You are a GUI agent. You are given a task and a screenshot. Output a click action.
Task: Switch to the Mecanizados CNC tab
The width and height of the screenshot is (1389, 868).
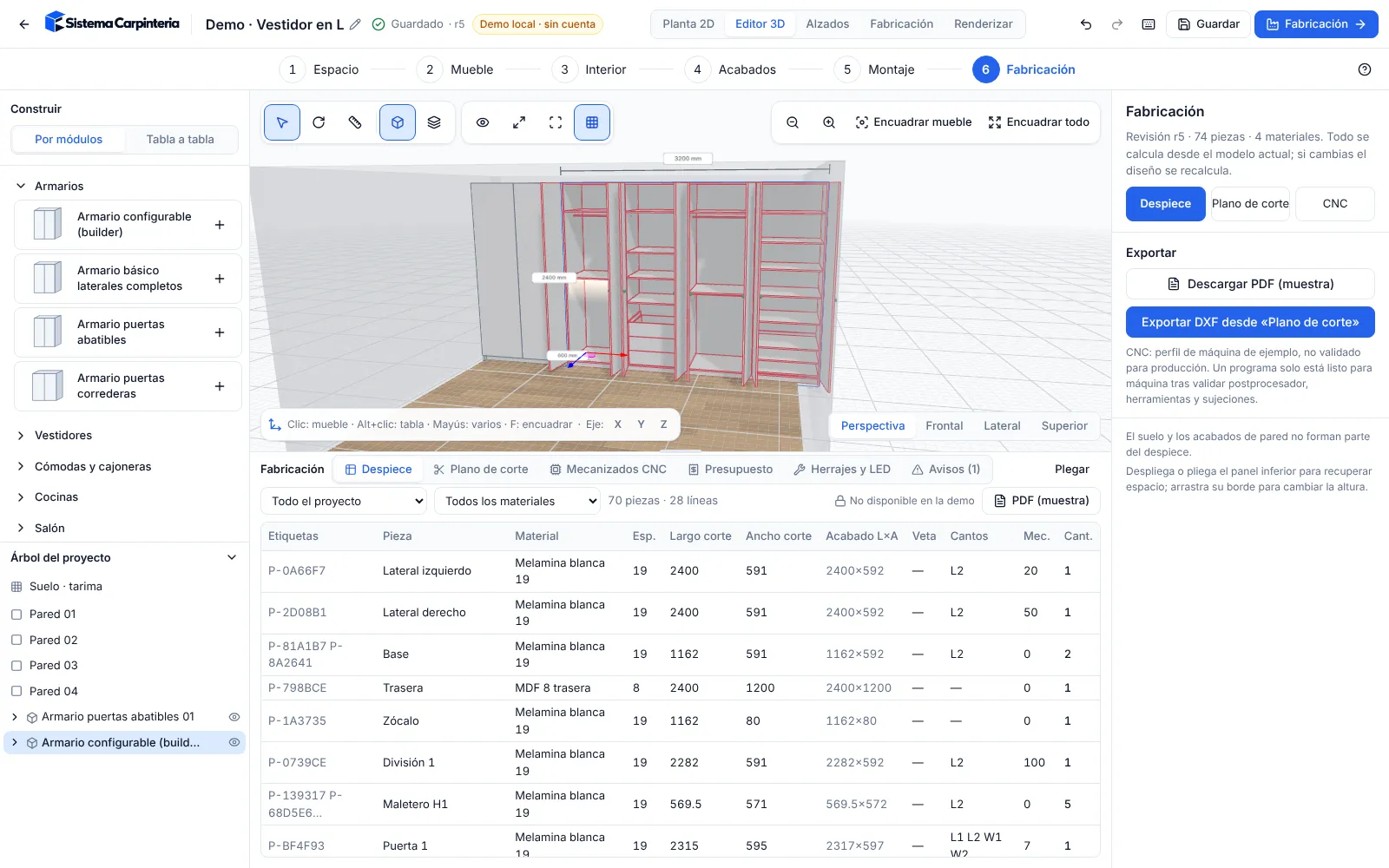coord(609,470)
